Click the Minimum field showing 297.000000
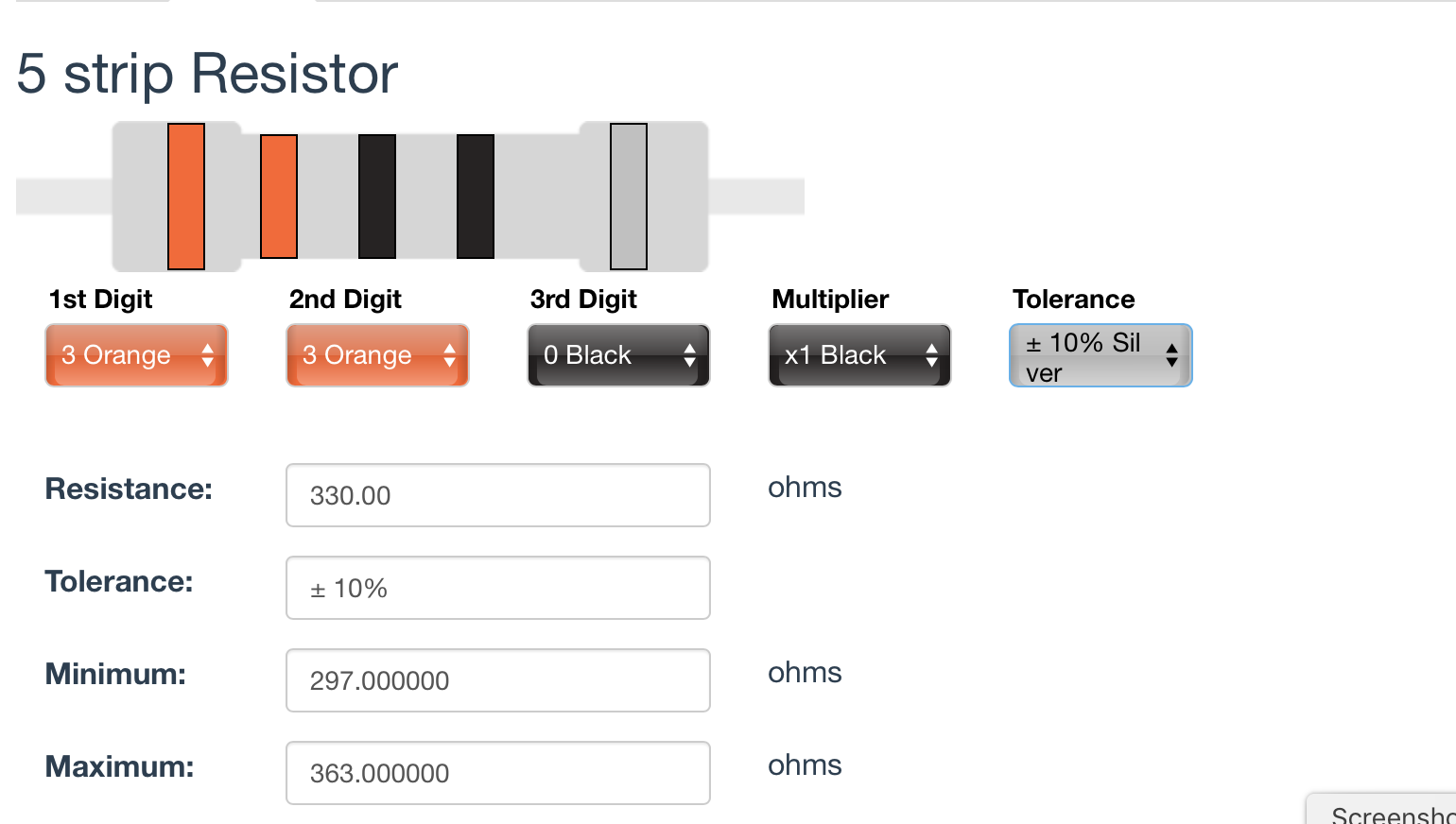This screenshot has width=1456, height=824. click(498, 680)
